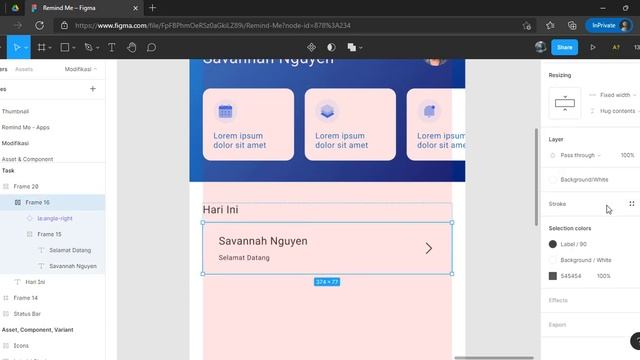Viewport: 640px width, 360px height.
Task: Click the layers icon on second card
Action: click(327, 111)
